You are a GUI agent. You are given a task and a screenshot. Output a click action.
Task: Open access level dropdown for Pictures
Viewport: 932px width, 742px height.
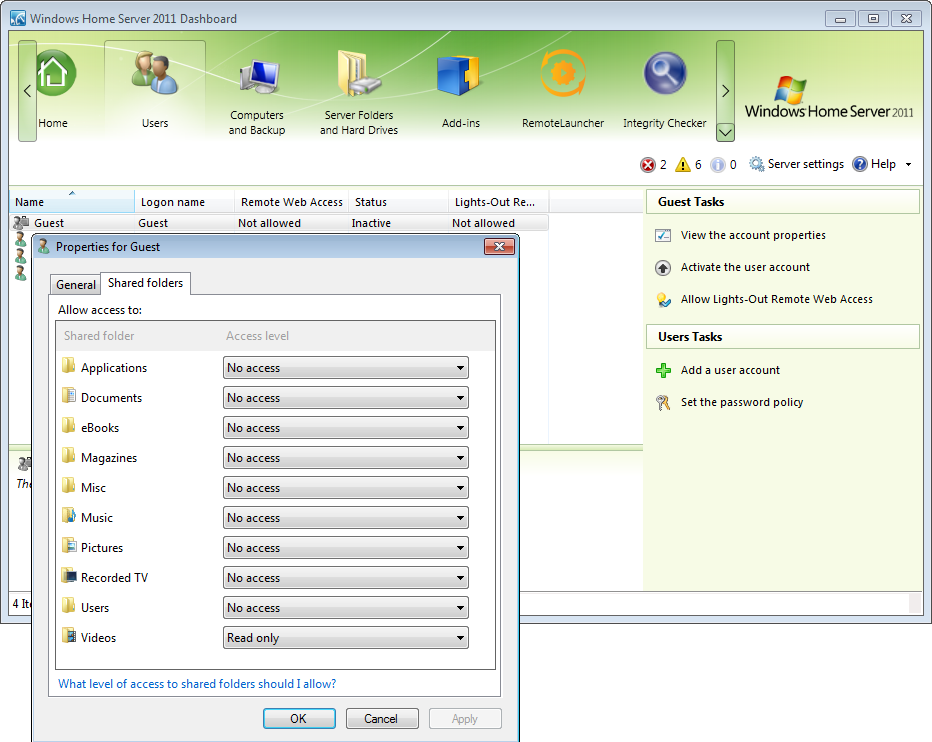[x=346, y=548]
